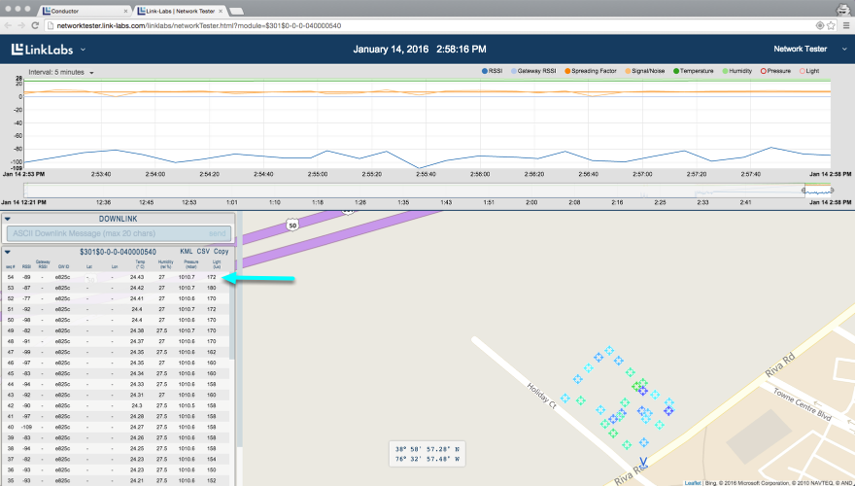The width and height of the screenshot is (855, 486).
Task: Click the Copy link in table header
Action: point(221,252)
